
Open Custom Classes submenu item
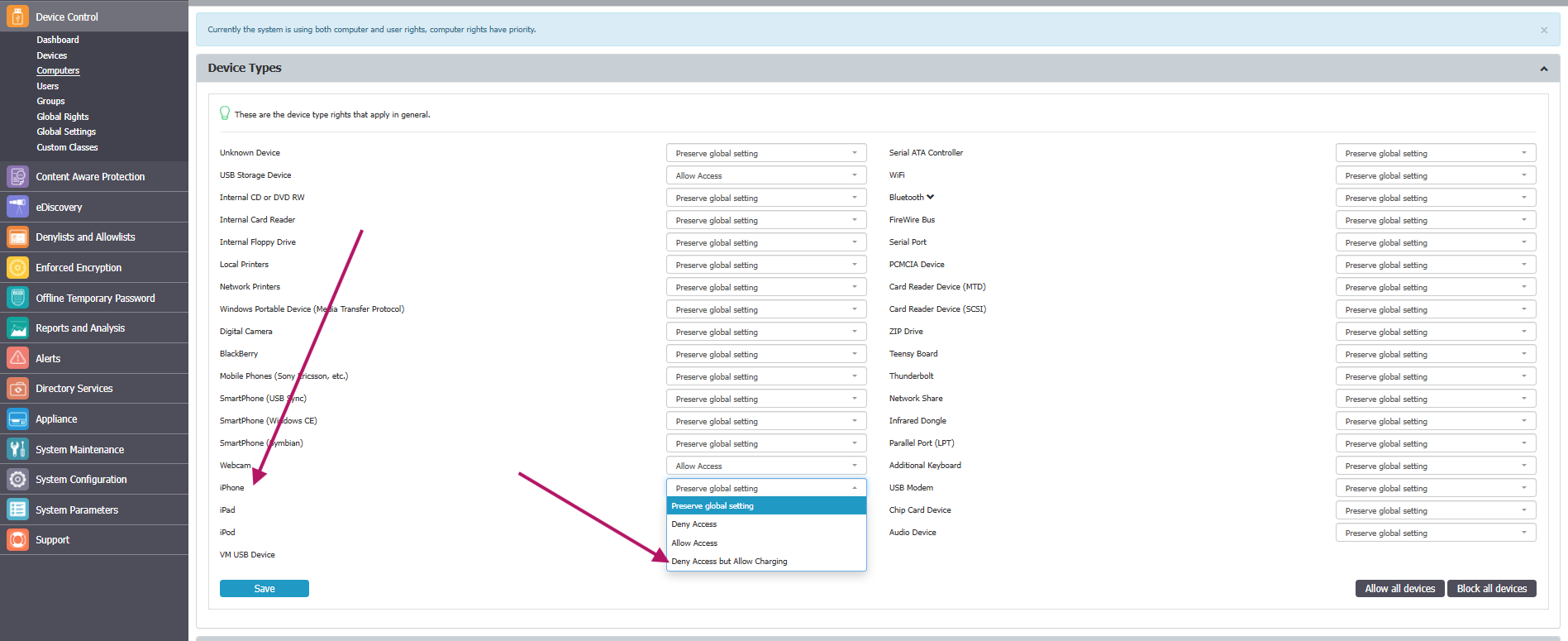point(67,147)
